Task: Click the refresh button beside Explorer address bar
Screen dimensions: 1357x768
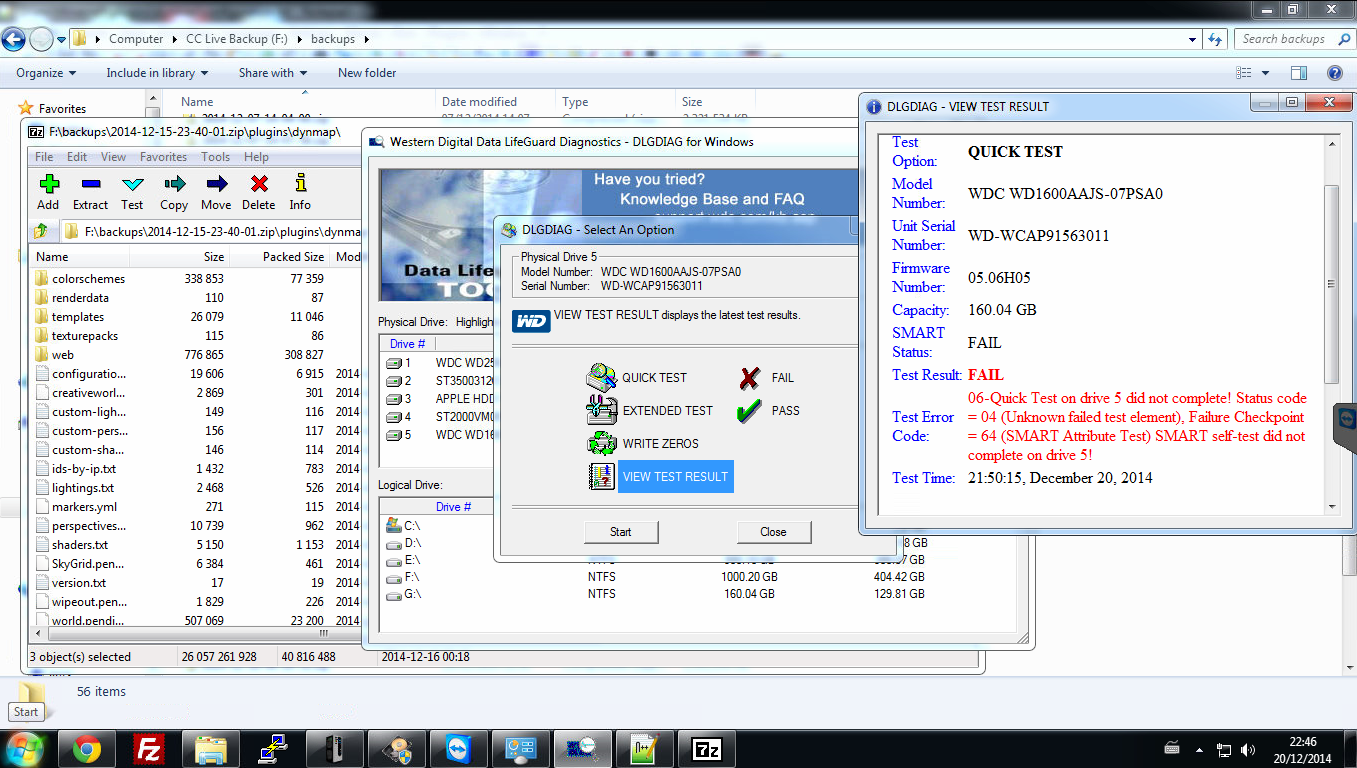Action: (1215, 39)
